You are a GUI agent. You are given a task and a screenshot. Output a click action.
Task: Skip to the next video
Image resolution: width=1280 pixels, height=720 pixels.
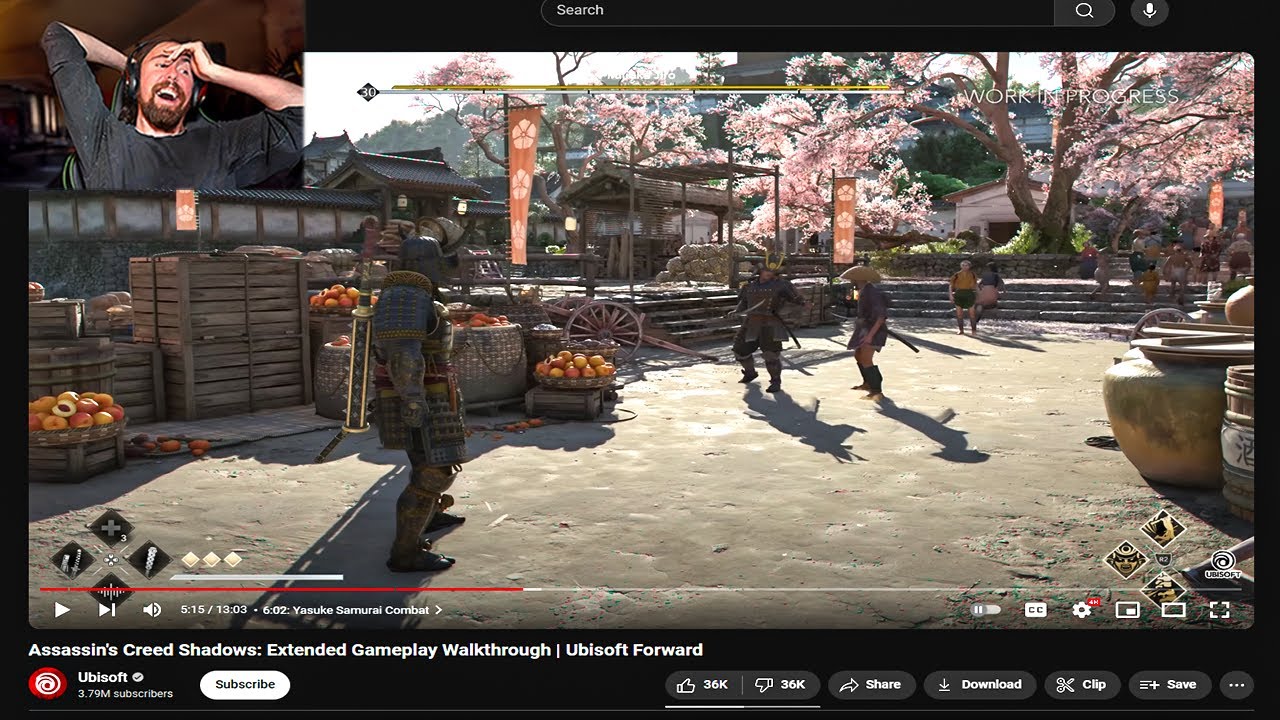pos(107,609)
